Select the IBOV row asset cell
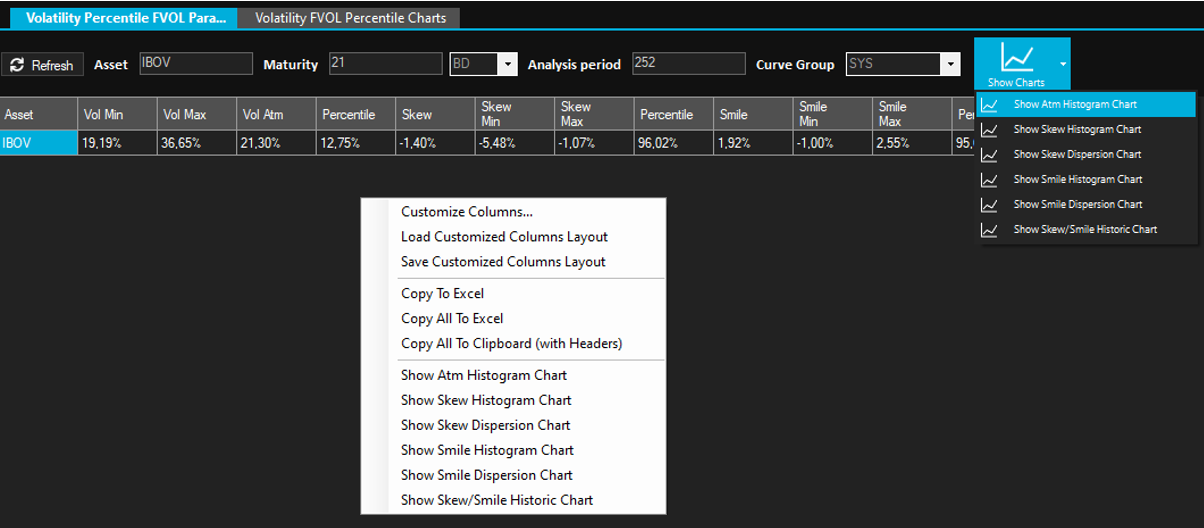This screenshot has width=1204, height=528. click(38, 143)
